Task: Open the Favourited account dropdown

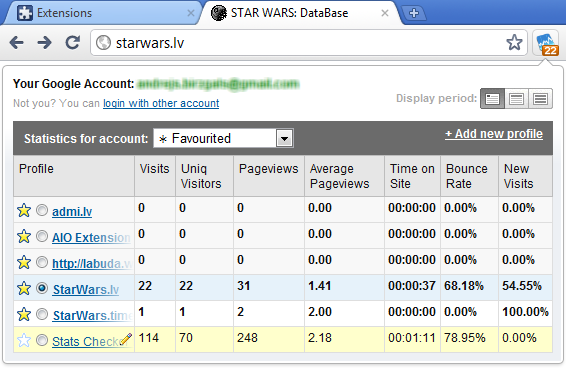Action: (223, 138)
